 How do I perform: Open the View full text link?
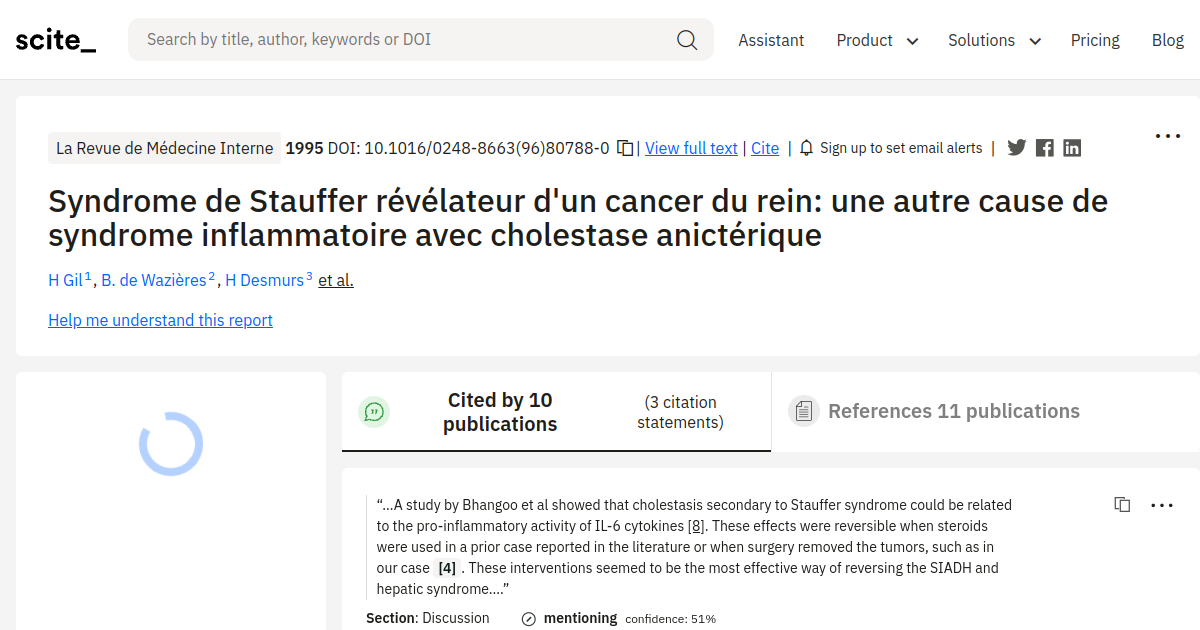coord(691,147)
